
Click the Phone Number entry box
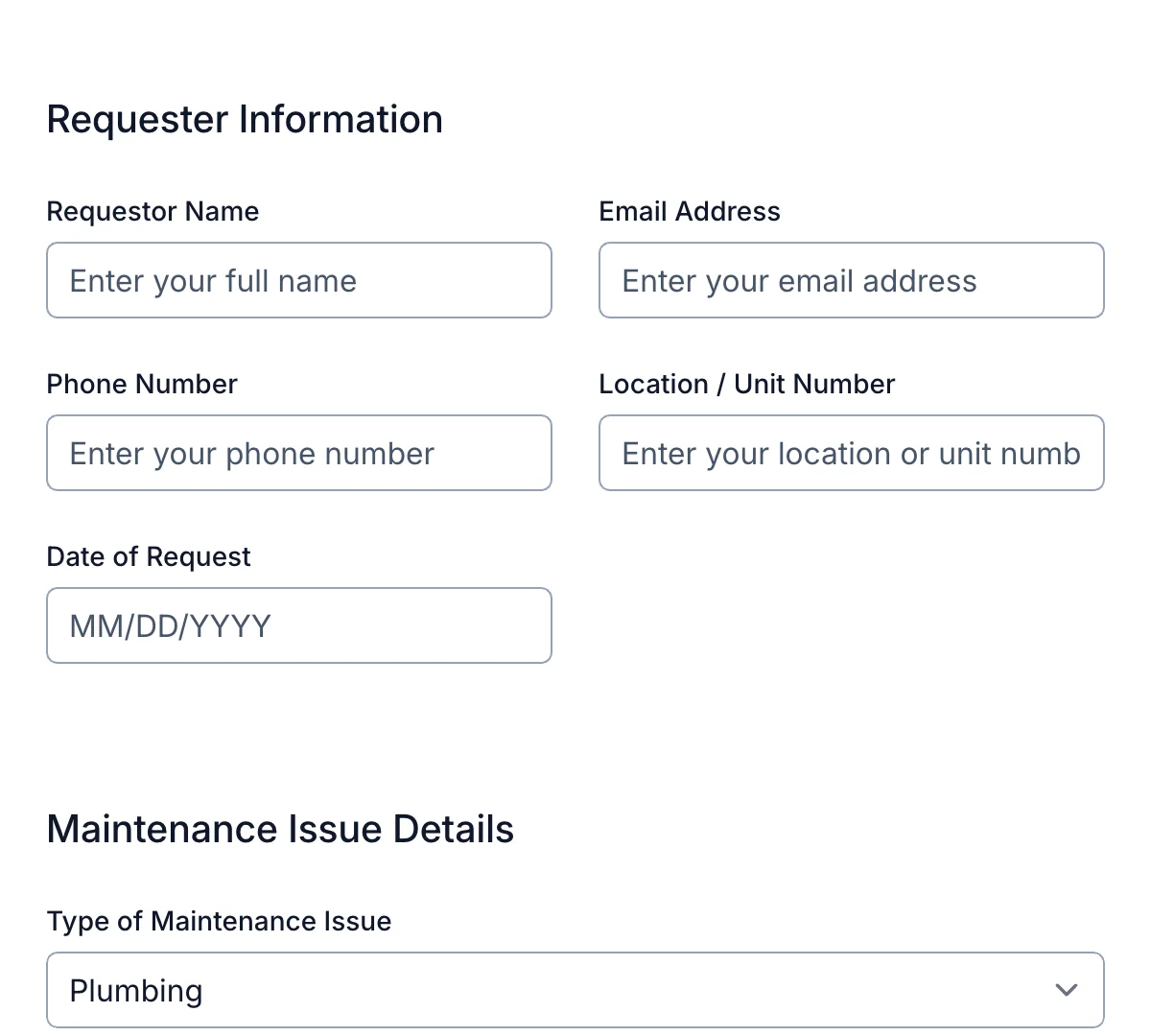tap(299, 453)
